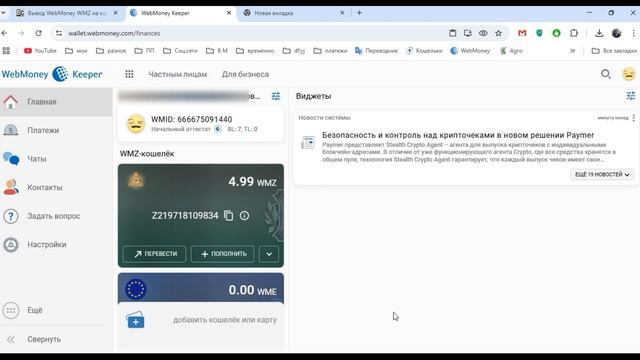Viewport: 640px width, 360px height.
Task: Click the search magnifier icon
Action: point(606,74)
